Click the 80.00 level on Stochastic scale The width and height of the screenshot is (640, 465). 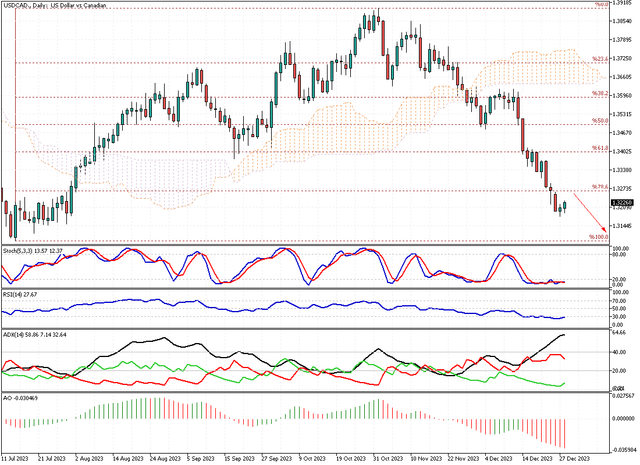click(x=620, y=254)
